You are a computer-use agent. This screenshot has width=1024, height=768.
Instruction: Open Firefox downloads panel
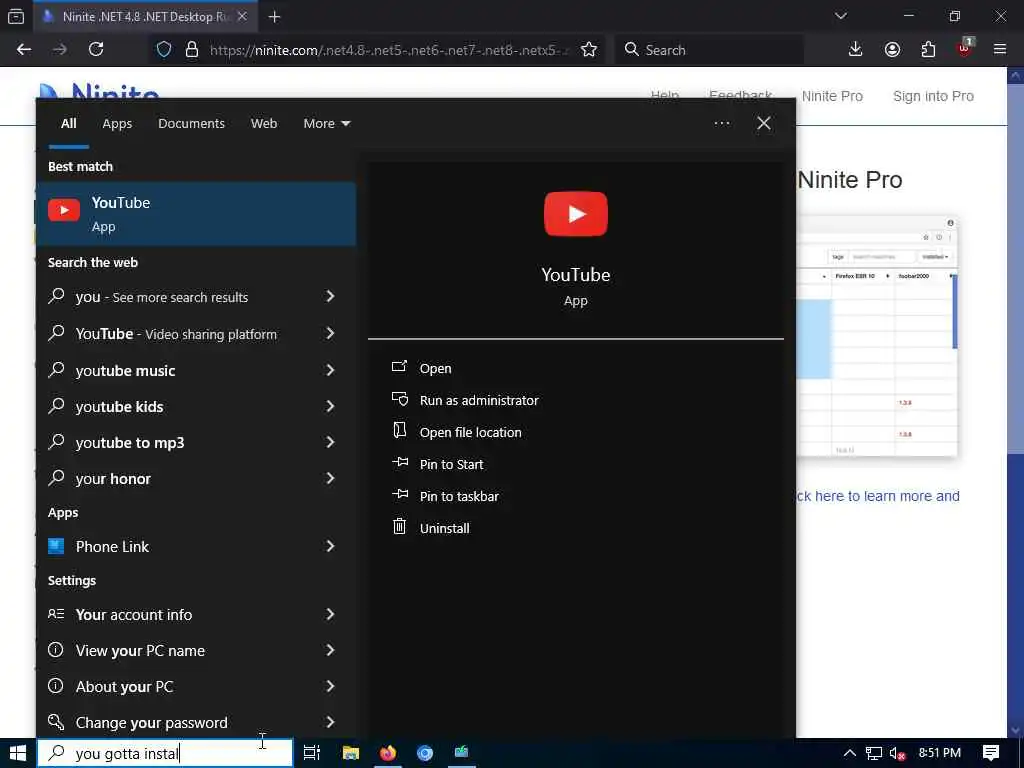pos(855,50)
